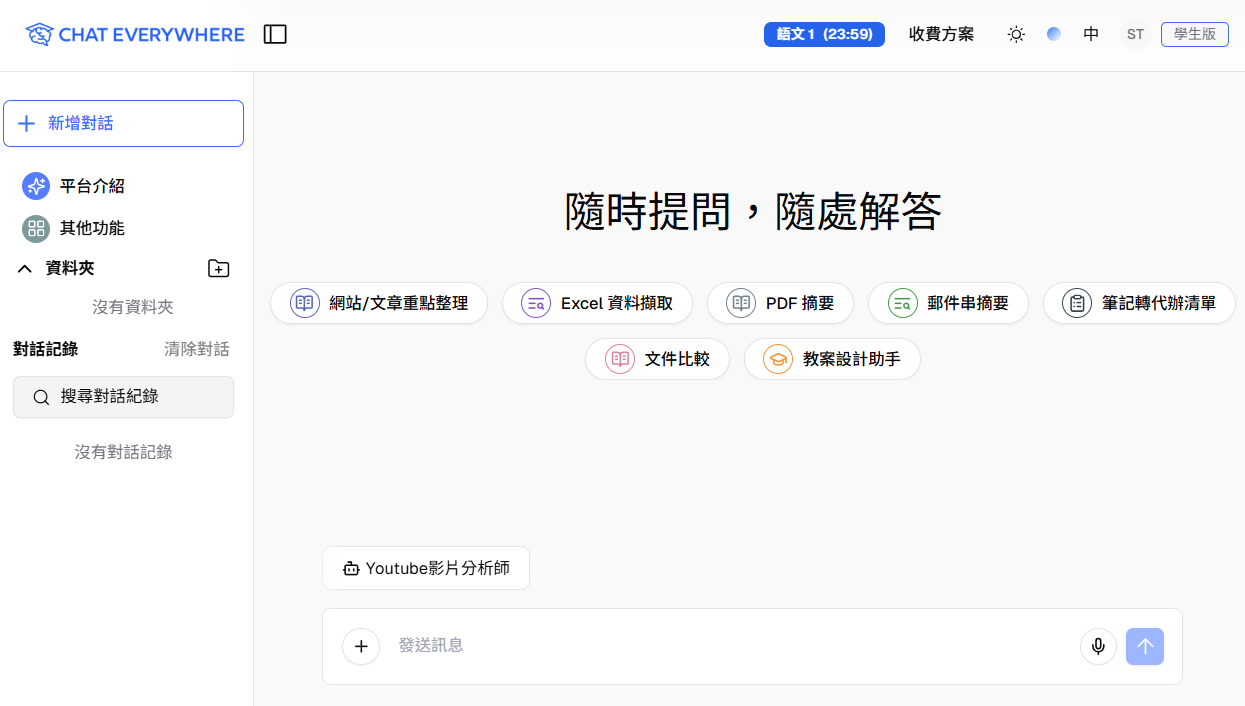Collapse the 資料夾 section chevron
This screenshot has width=1245, height=706.
(25, 268)
